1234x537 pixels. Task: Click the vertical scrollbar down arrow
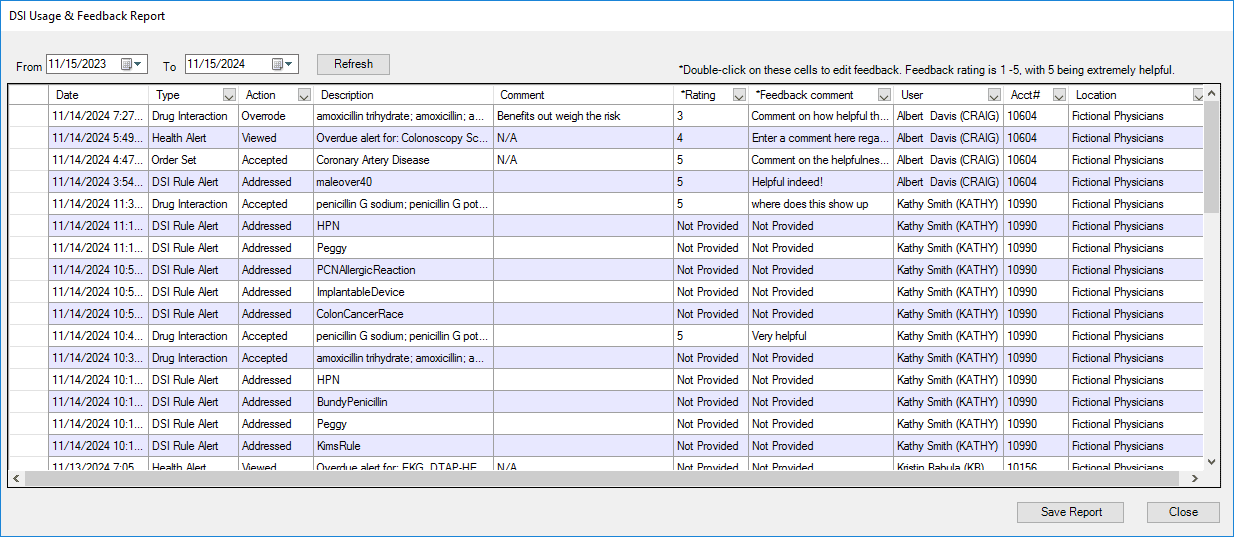pyautogui.click(x=1212, y=462)
